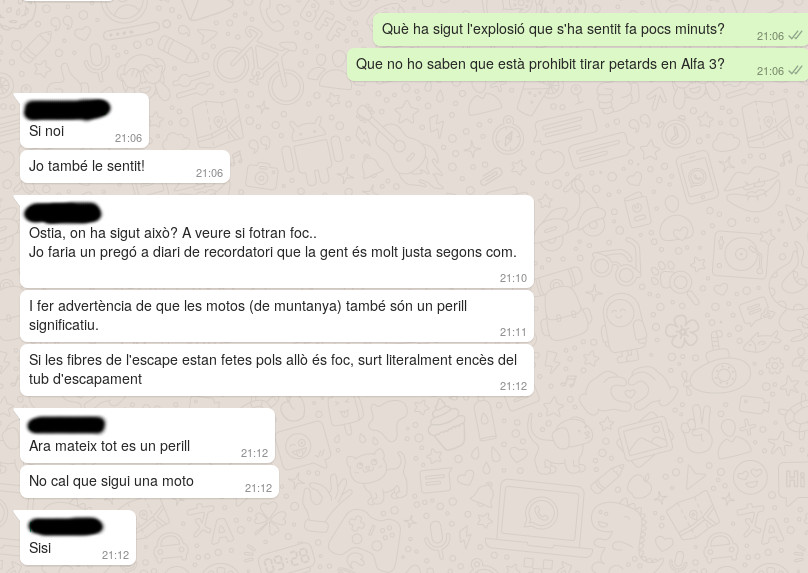Viewport: 808px width, 573px height.
Task: Click message about fibres de l'escape
Action: coord(276,370)
